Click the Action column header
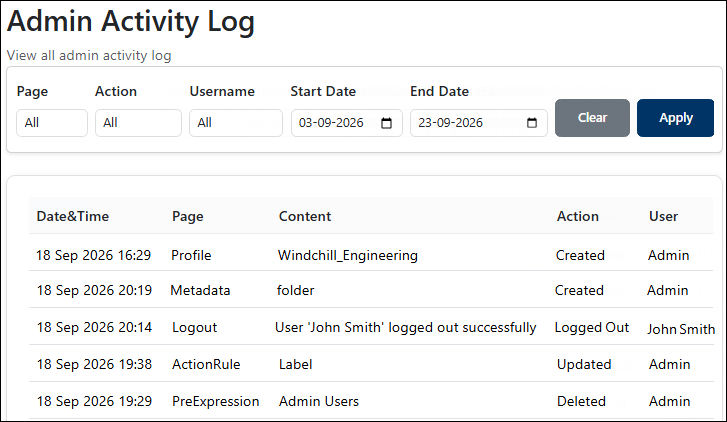 point(578,216)
